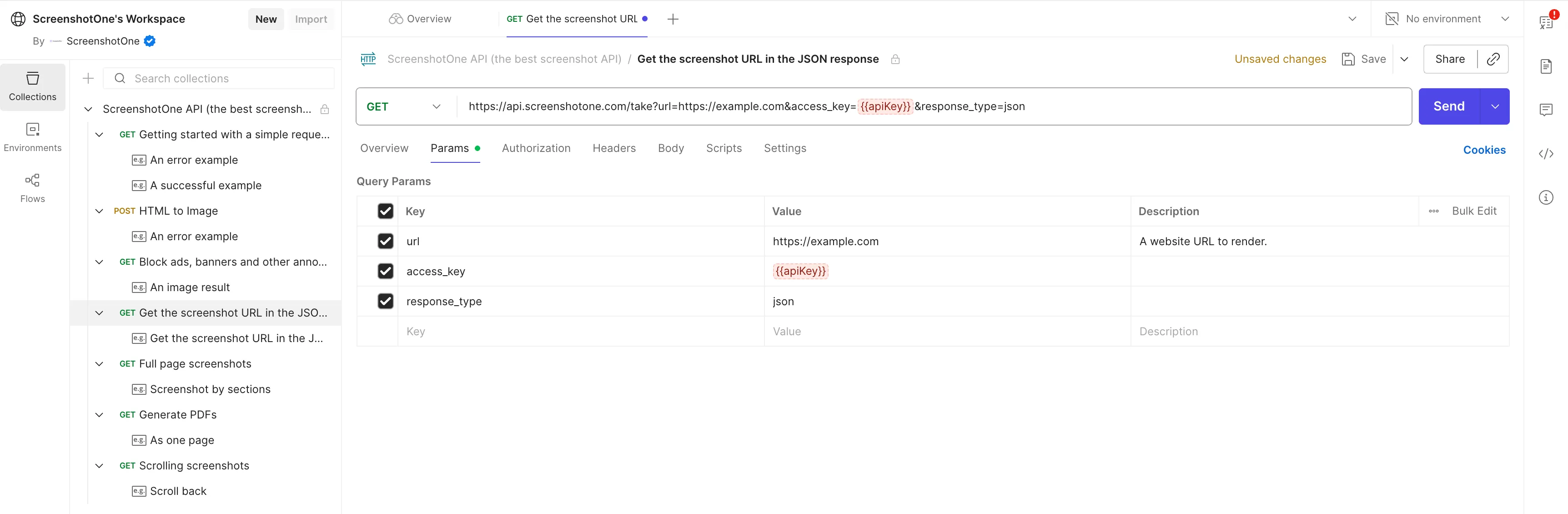Uncheck the url query parameter
Viewport: 1568px width, 514px height.
click(386, 241)
